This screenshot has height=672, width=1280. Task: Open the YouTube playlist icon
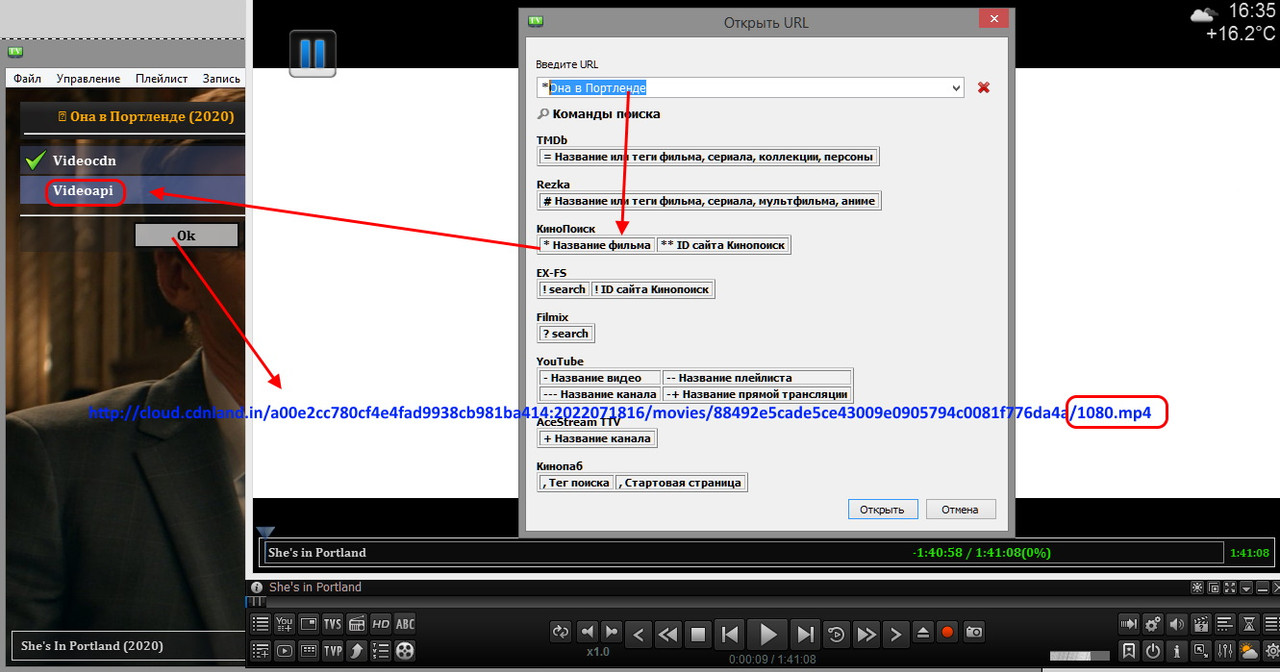284,624
